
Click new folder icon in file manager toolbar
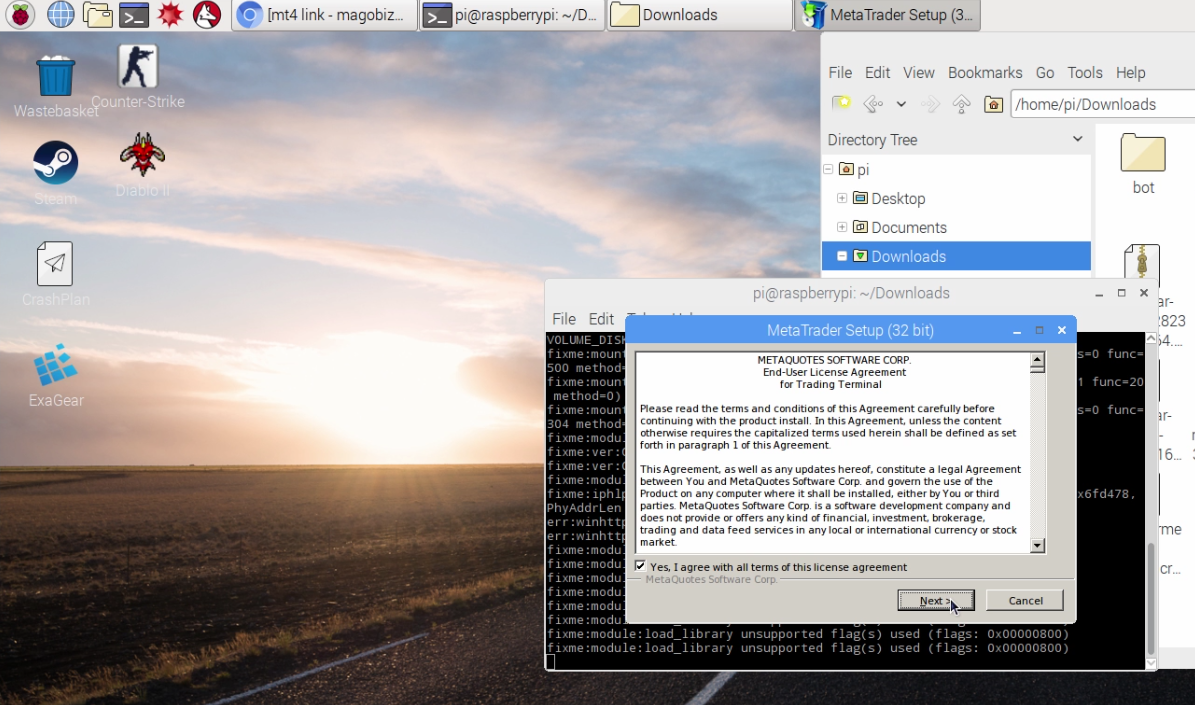pyautogui.click(x=841, y=103)
